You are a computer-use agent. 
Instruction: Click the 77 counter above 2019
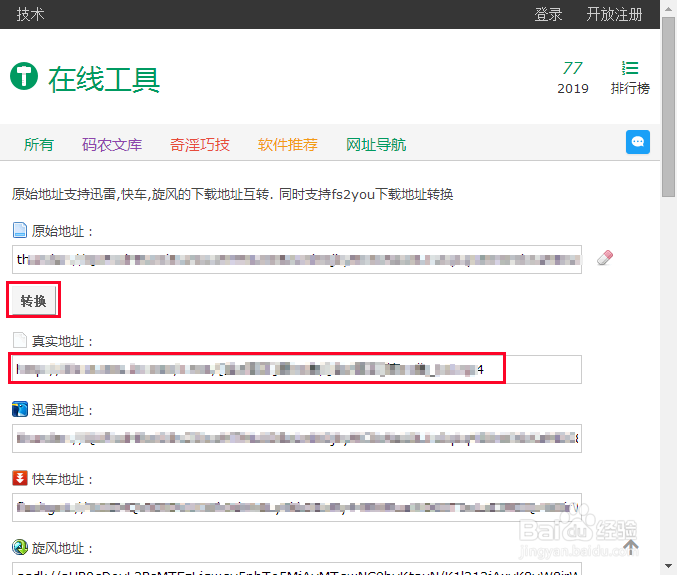(x=573, y=68)
